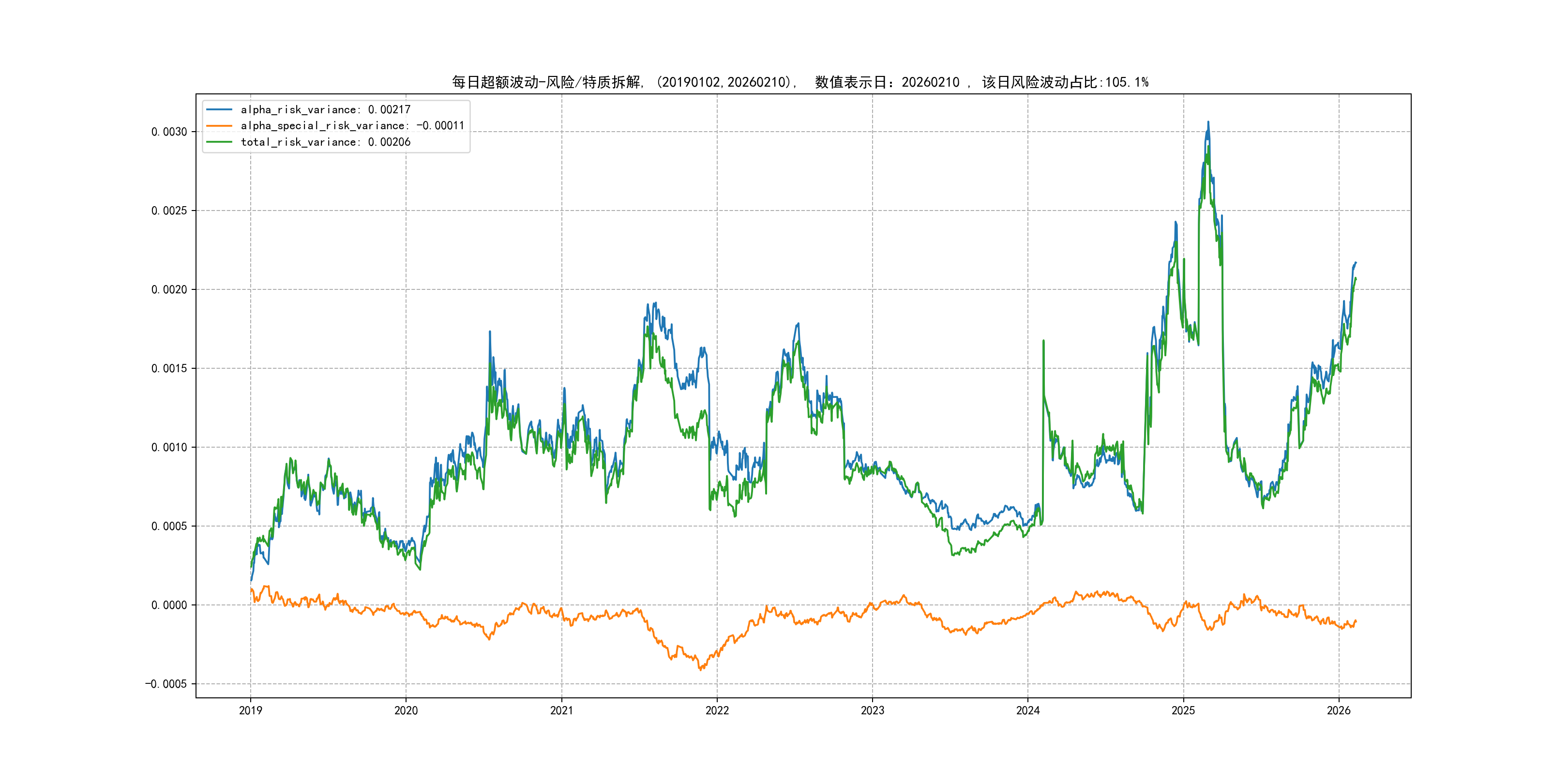Click the blue alpha_risk_variance legend line
This screenshot has height=784, width=1568.
(x=219, y=109)
